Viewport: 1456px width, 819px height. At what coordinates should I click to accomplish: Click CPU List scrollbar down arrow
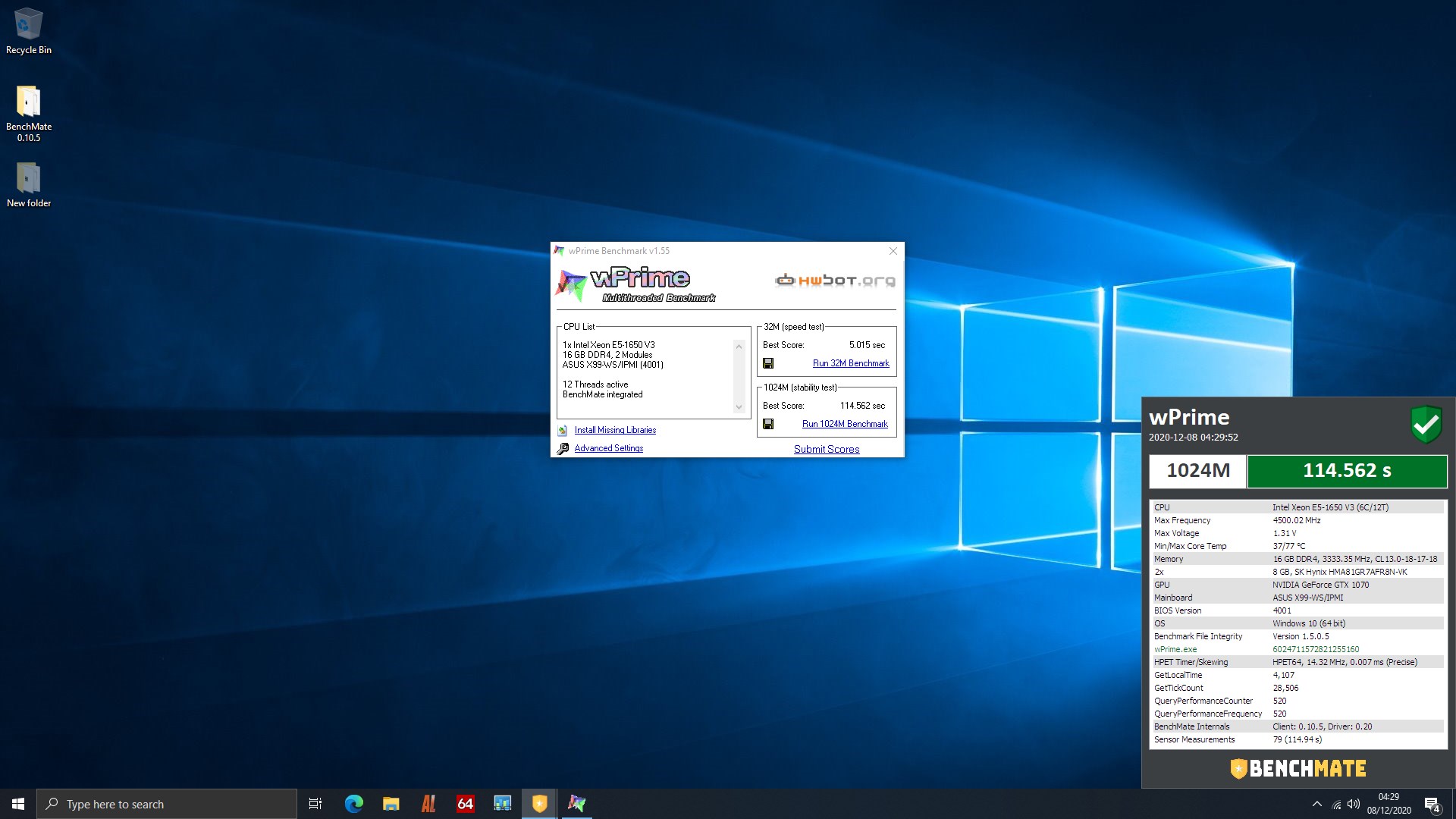[x=739, y=407]
